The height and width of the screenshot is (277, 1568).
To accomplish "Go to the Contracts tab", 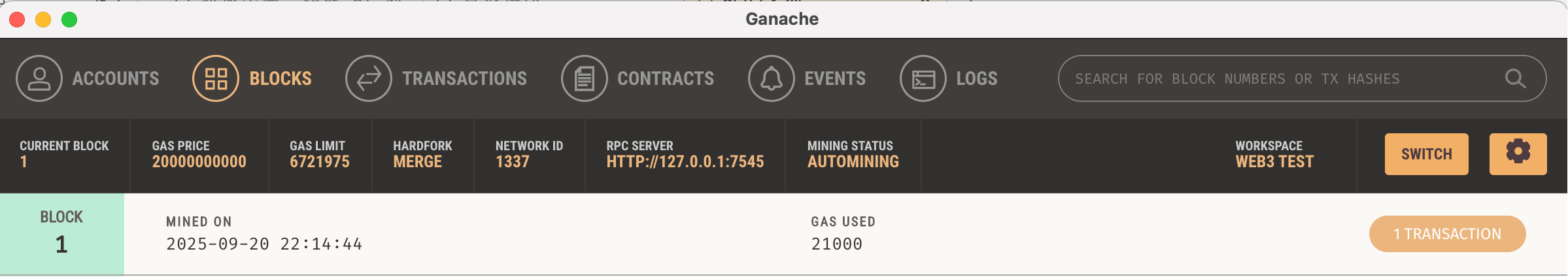I will tap(666, 78).
